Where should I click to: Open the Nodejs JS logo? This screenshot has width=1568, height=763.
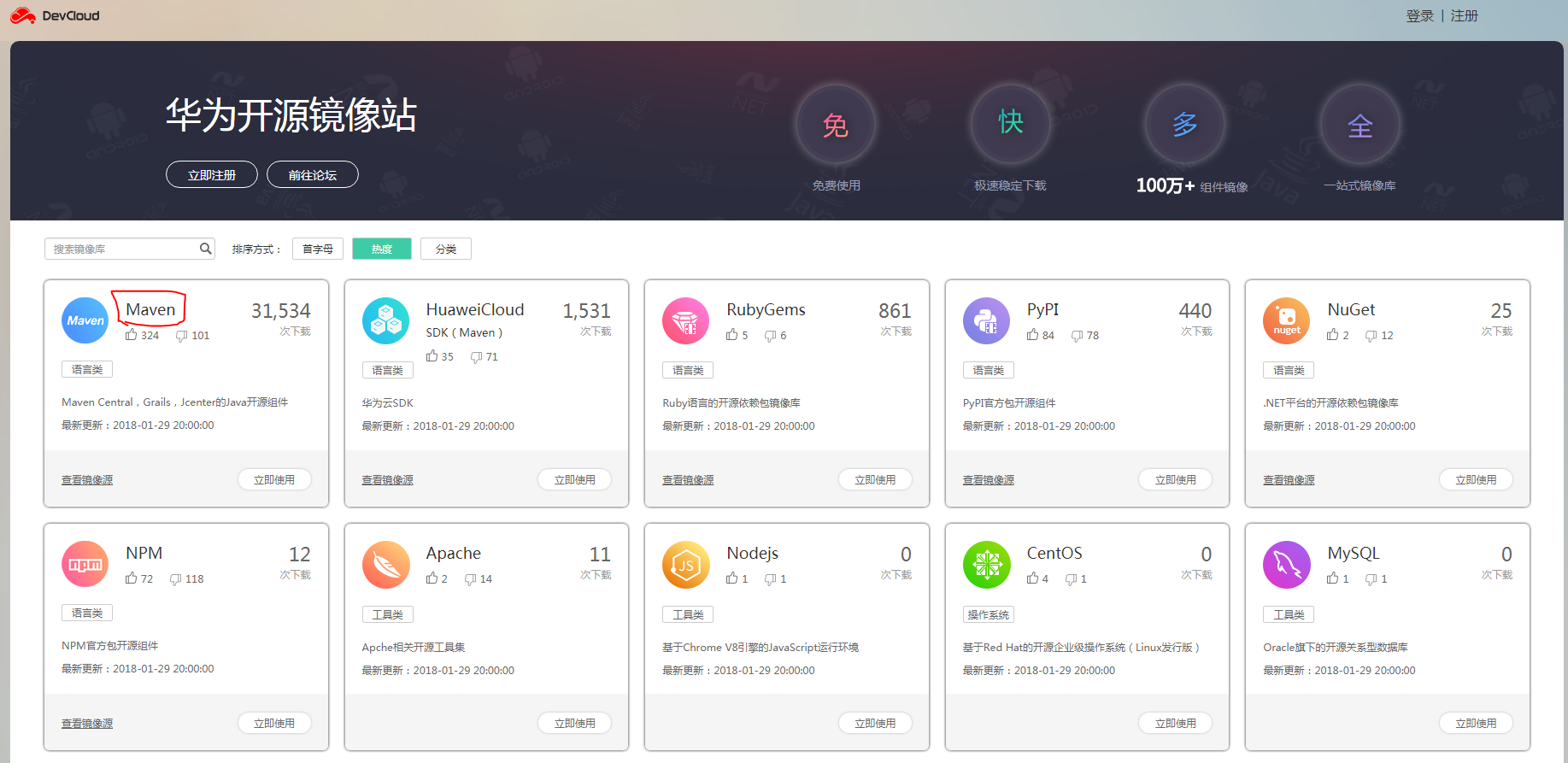[x=686, y=564]
